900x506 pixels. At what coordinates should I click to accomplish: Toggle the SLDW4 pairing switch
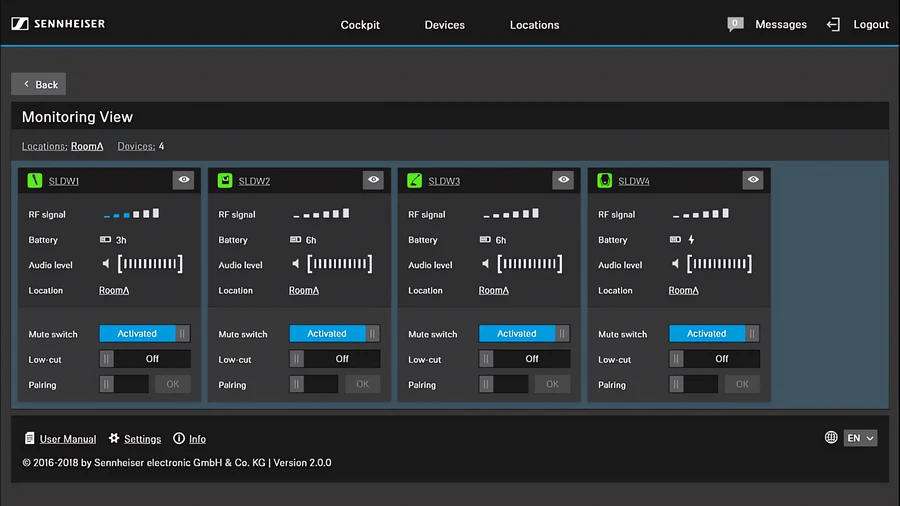(x=693, y=384)
